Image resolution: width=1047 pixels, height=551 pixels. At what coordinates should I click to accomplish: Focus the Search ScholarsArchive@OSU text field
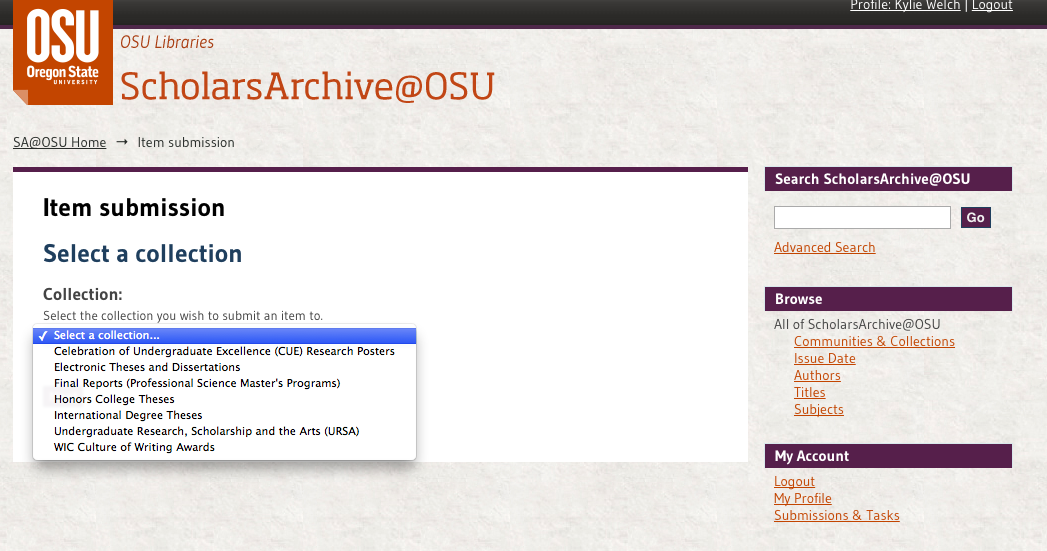[862, 218]
